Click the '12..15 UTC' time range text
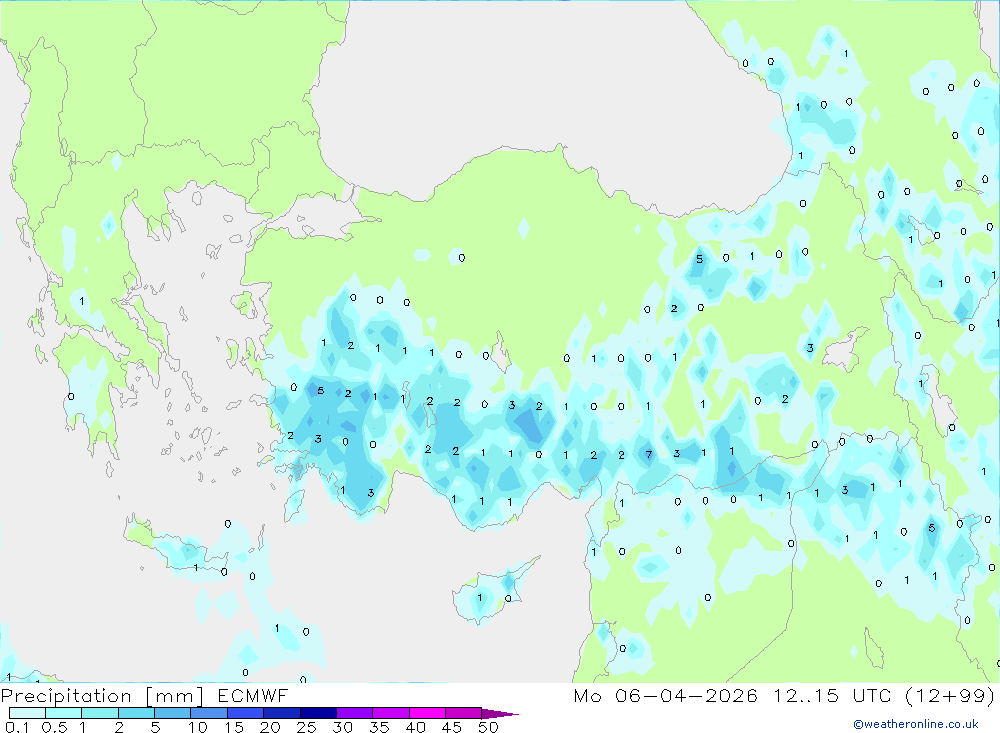Viewport: 1000px width, 733px height. pyautogui.click(x=832, y=695)
